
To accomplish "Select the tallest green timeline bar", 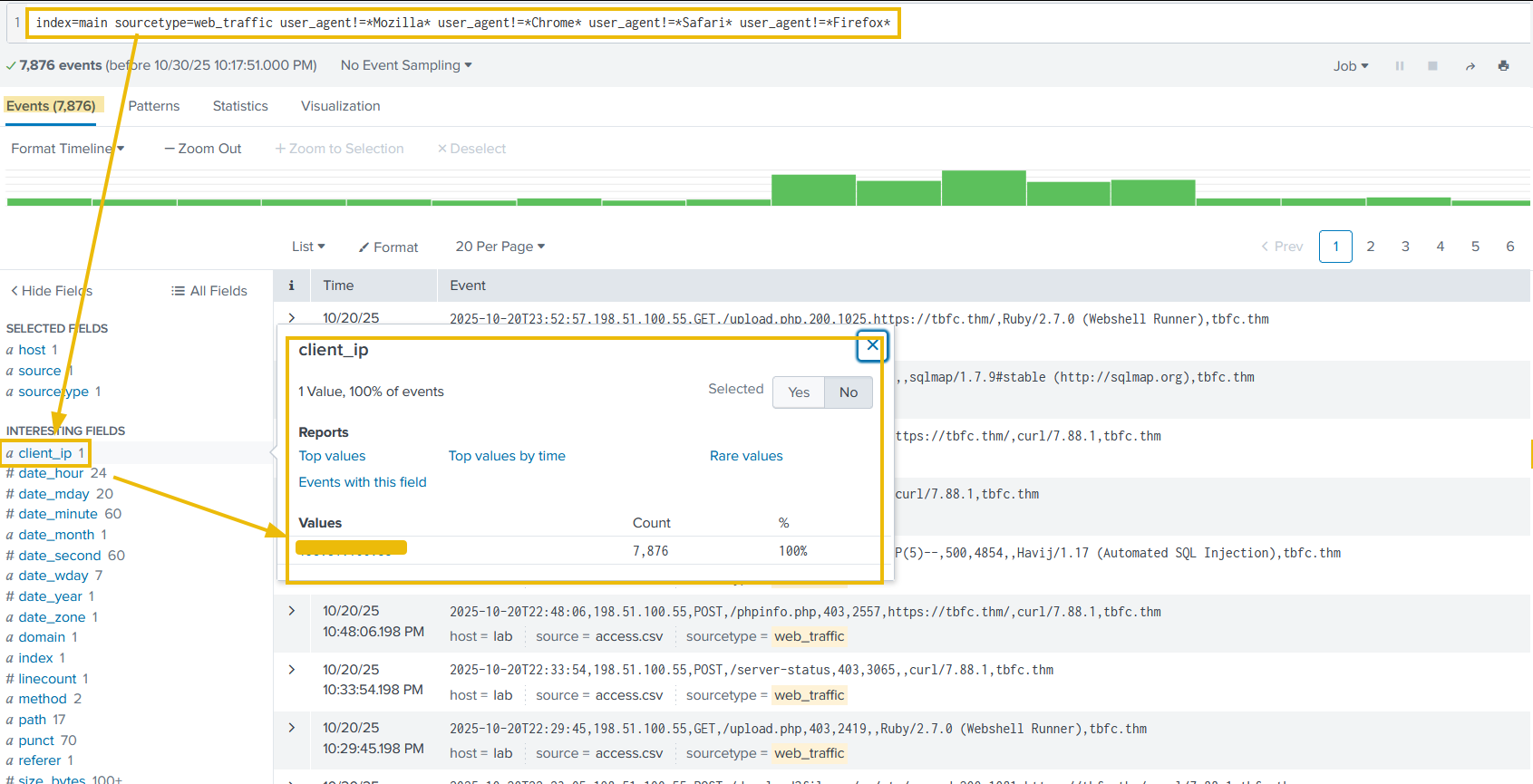I will coord(983,189).
